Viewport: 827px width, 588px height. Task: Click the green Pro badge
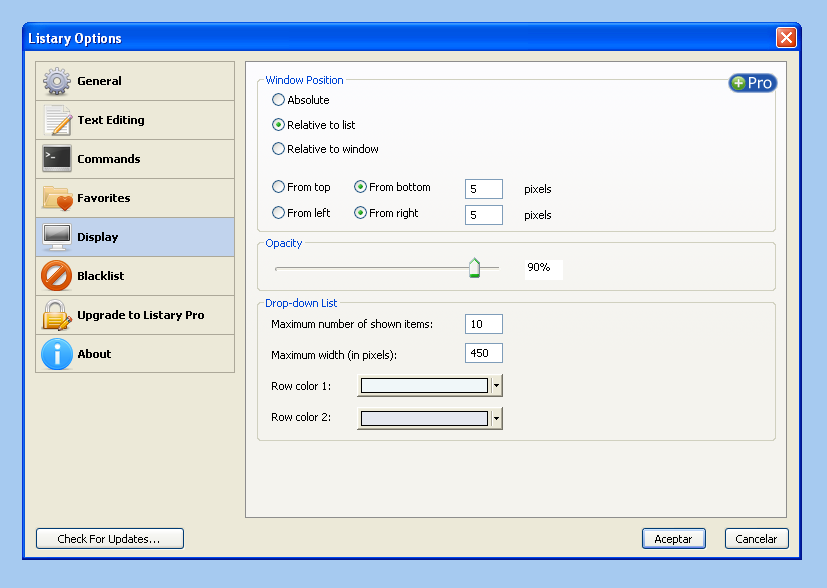753,83
